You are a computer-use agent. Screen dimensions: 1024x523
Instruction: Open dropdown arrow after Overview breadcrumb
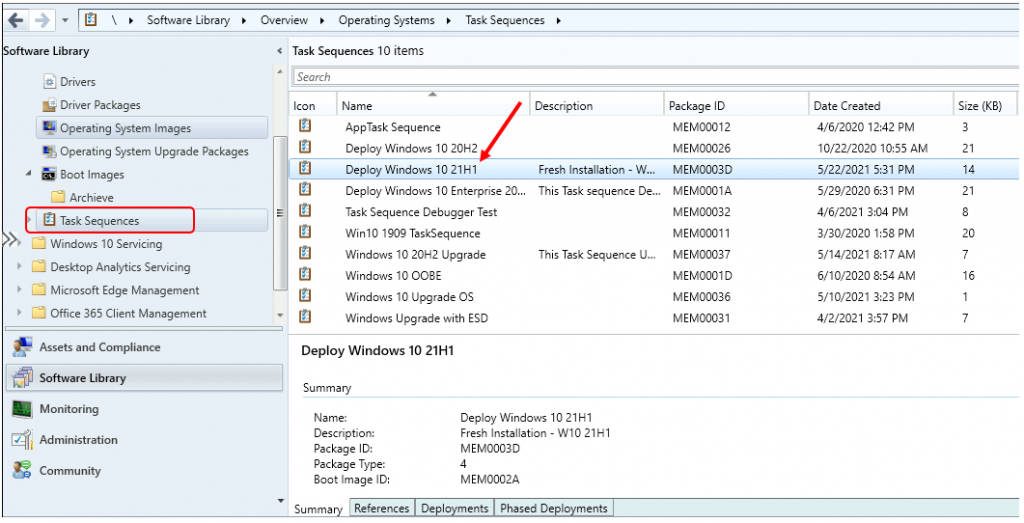pos(323,20)
